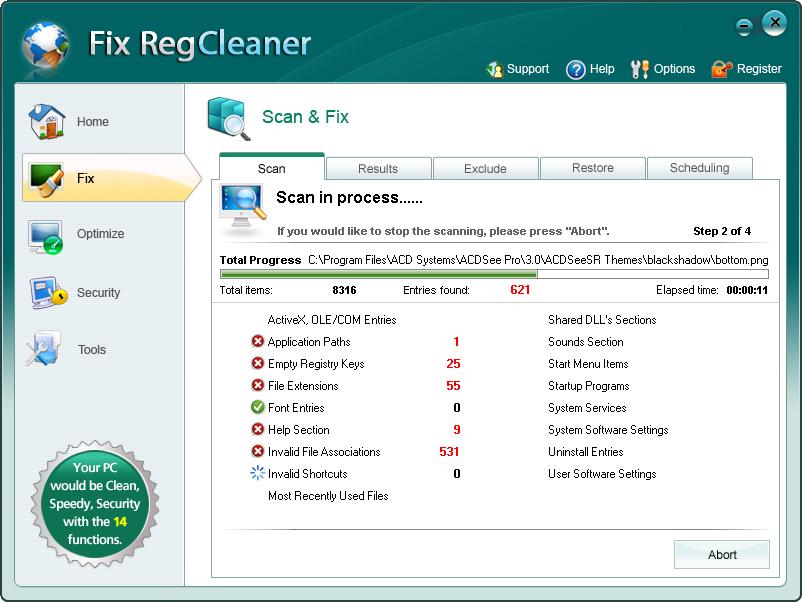Click the Security sidebar icon
This screenshot has width=802, height=602.
pyautogui.click(x=47, y=293)
